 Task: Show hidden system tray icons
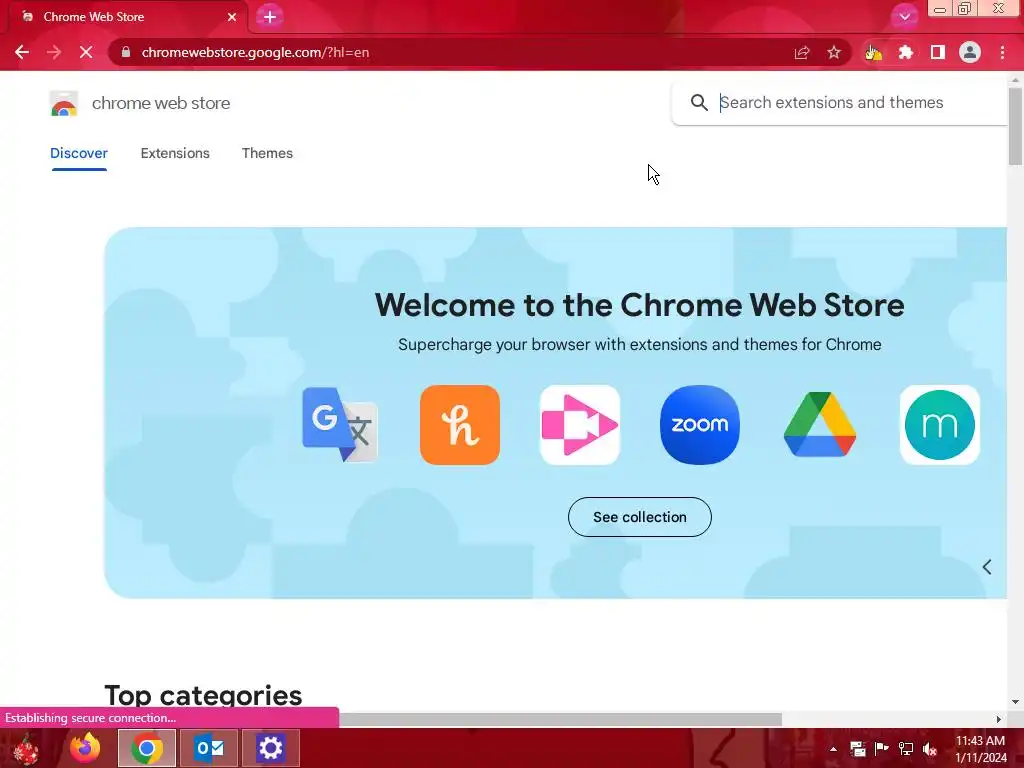pos(833,749)
